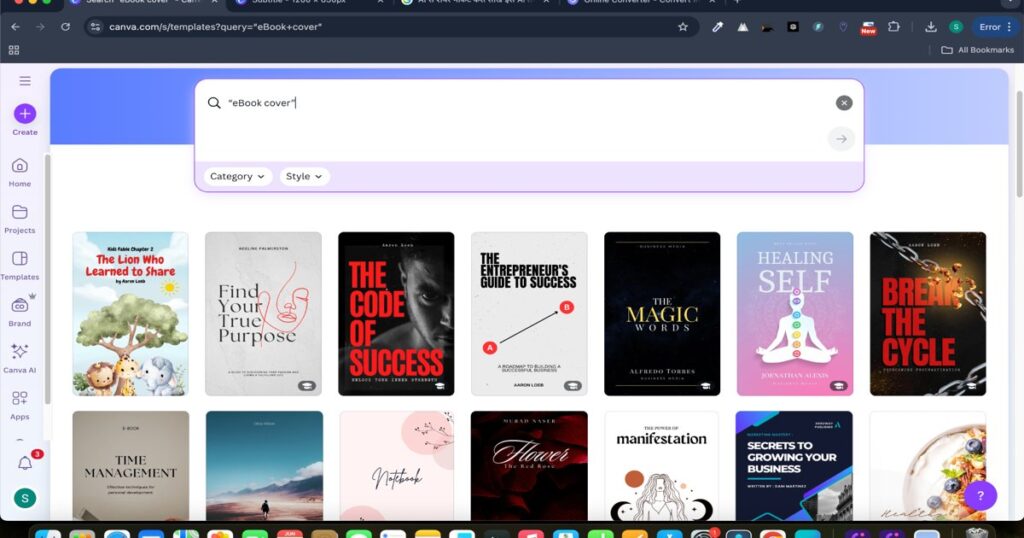
Task: Reload the page
Action: [65, 27]
